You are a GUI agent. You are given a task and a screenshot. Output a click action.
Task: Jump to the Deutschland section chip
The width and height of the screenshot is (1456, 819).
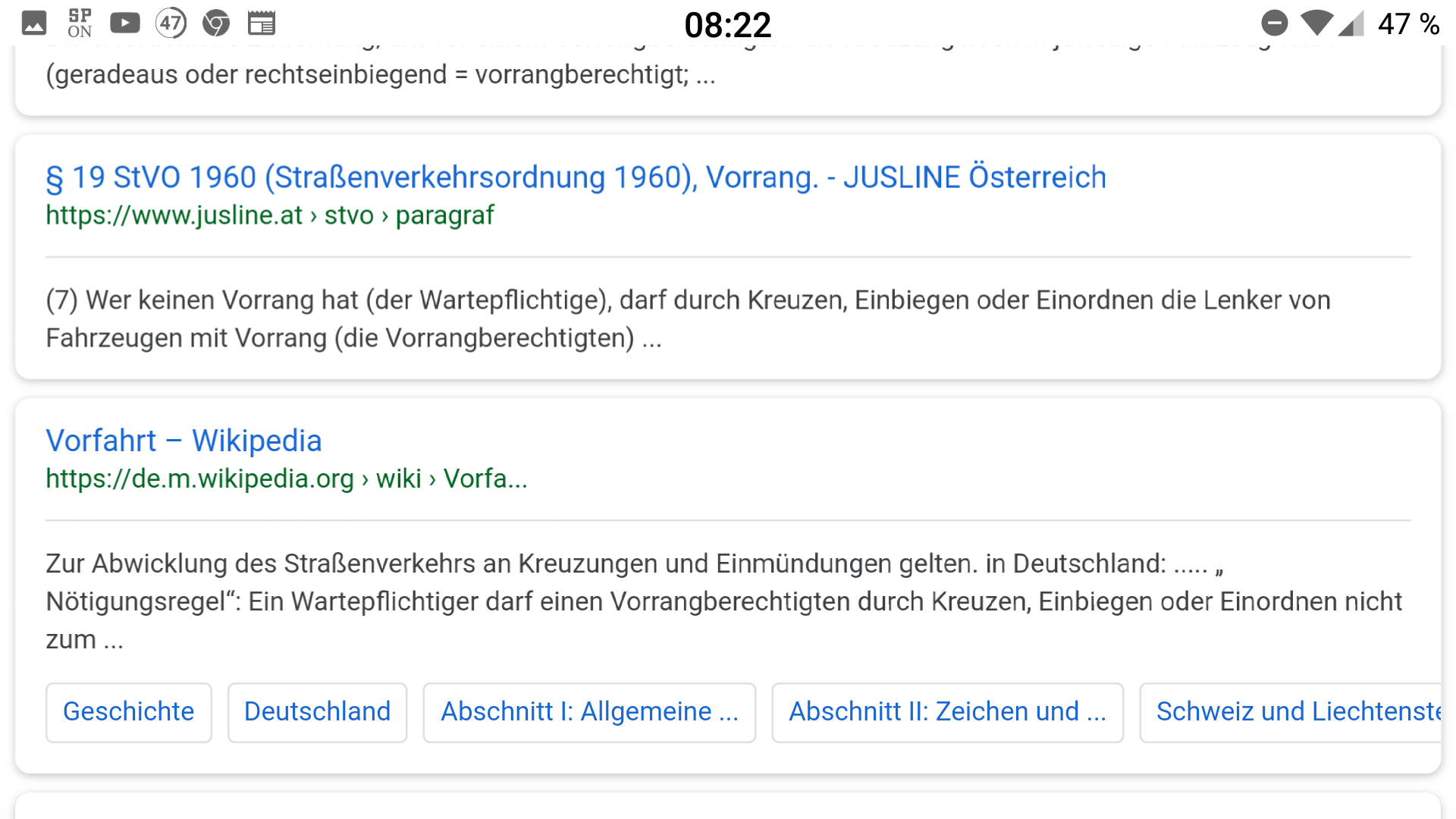tap(317, 712)
